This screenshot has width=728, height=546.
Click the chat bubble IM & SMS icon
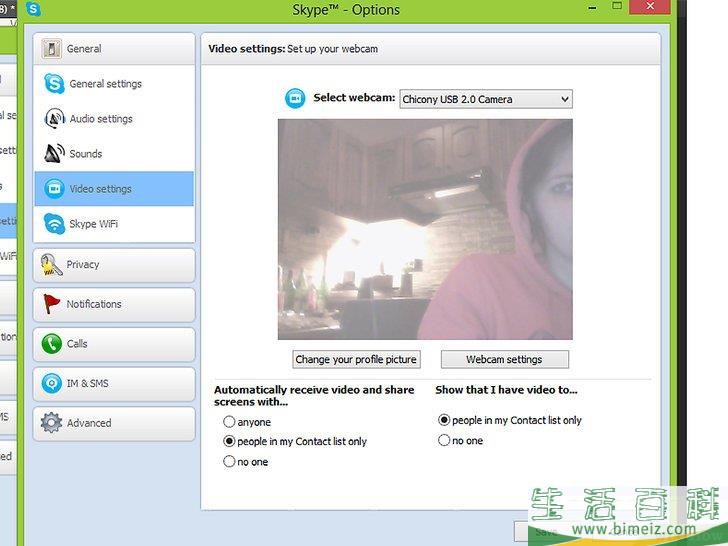tap(52, 384)
